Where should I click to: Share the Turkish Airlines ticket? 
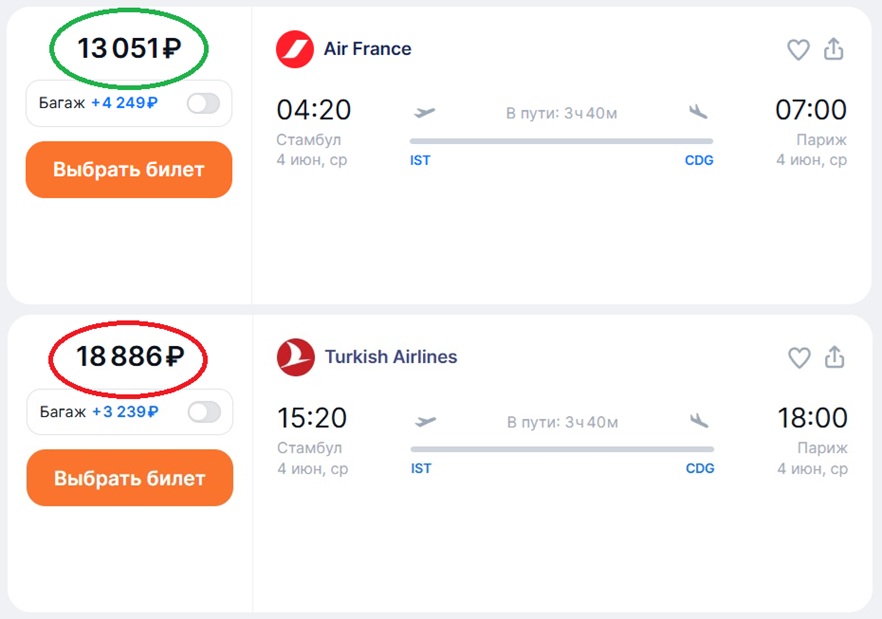click(835, 357)
